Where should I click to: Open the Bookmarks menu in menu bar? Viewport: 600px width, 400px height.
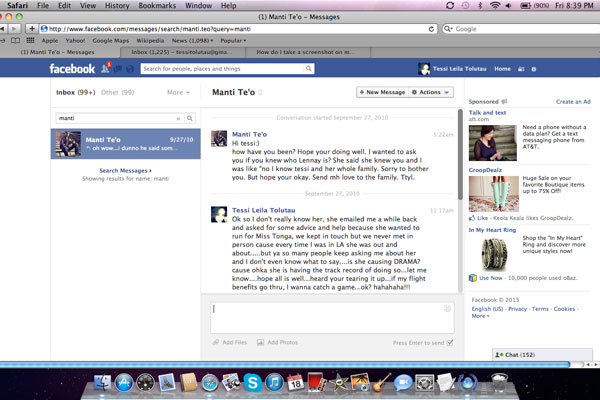pos(154,6)
